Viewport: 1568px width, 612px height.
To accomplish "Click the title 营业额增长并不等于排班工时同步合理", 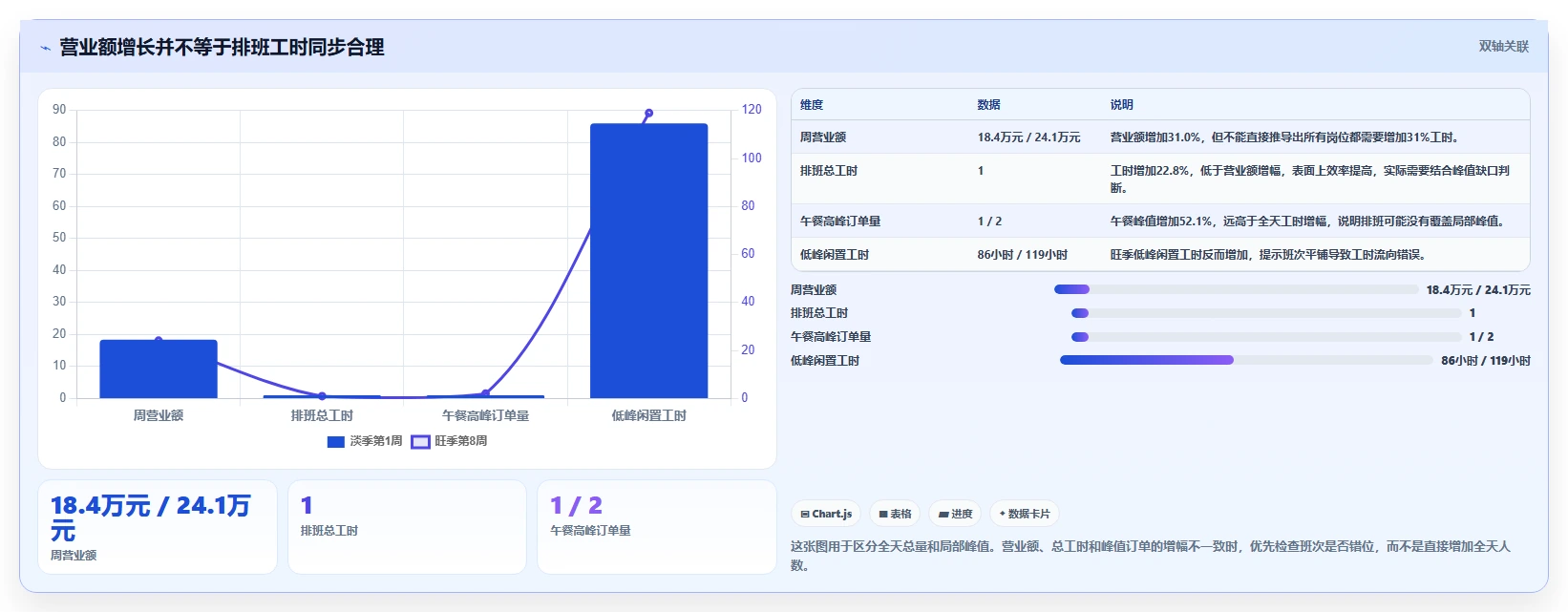I will [222, 48].
